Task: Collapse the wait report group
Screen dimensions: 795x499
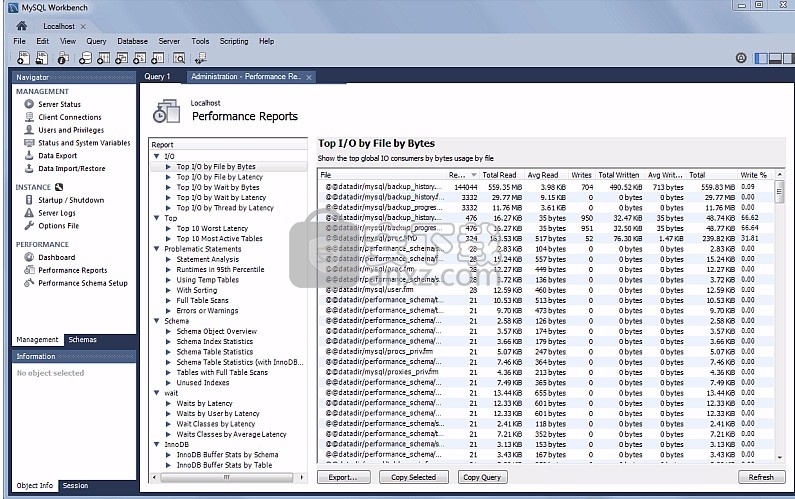Action: [157, 393]
